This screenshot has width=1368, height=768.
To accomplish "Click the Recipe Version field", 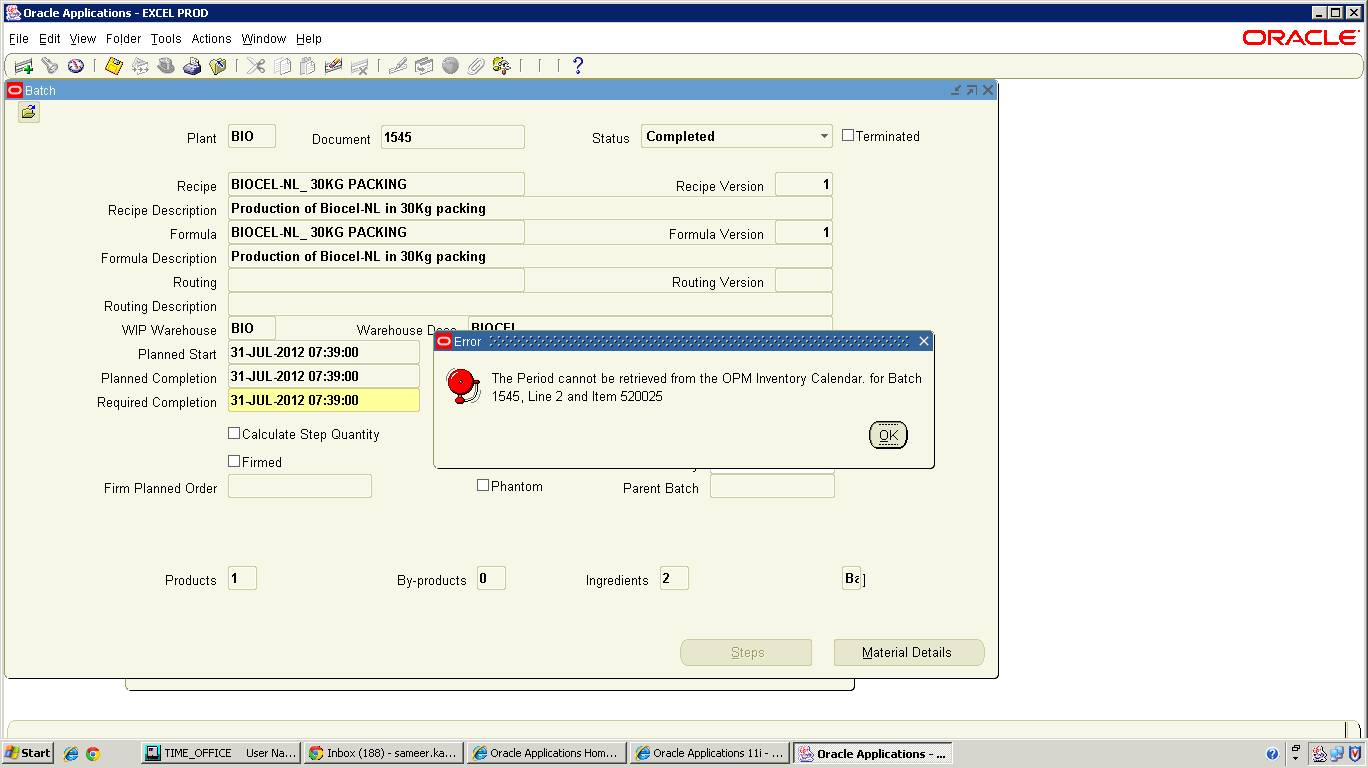I will tap(804, 185).
